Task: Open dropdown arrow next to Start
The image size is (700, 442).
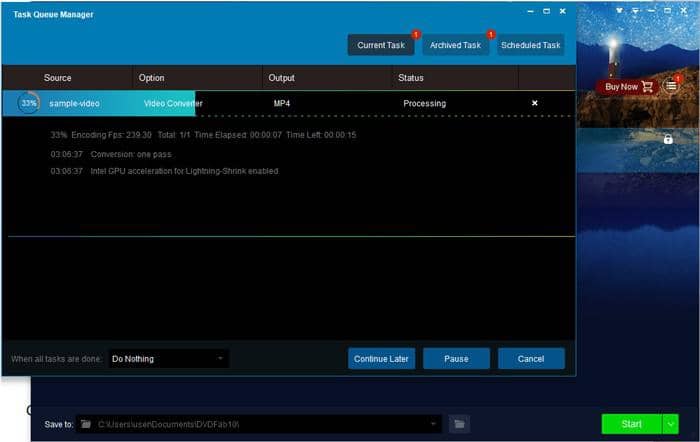Action: (670, 424)
